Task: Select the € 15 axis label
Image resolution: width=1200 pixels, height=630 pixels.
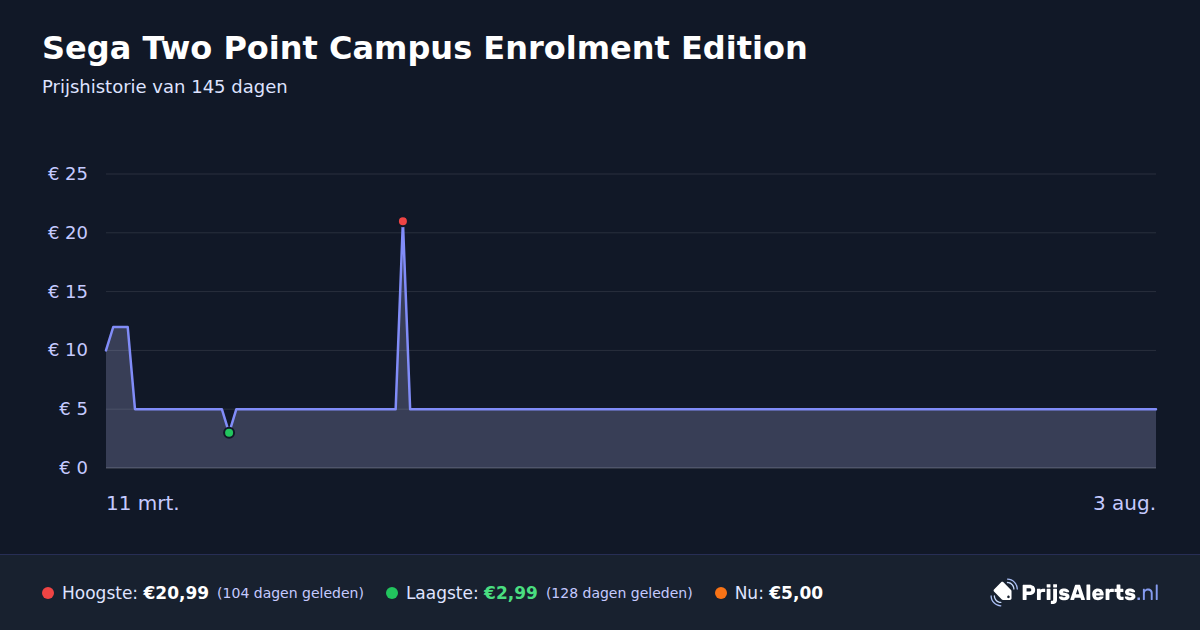Action: coord(68,292)
